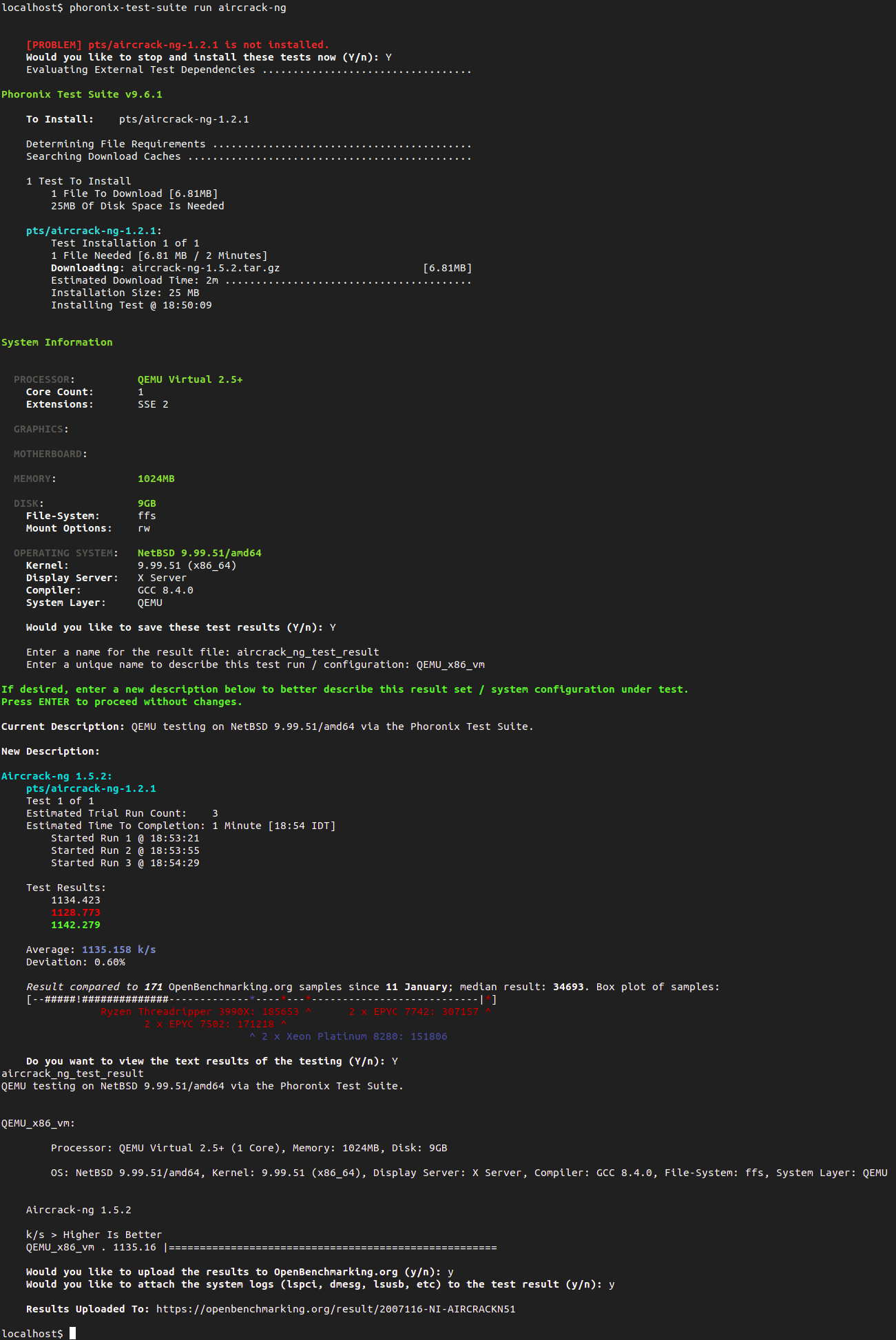Click 'Press ENTER to proceed without changes.'
The image size is (896, 1340).
click(122, 702)
